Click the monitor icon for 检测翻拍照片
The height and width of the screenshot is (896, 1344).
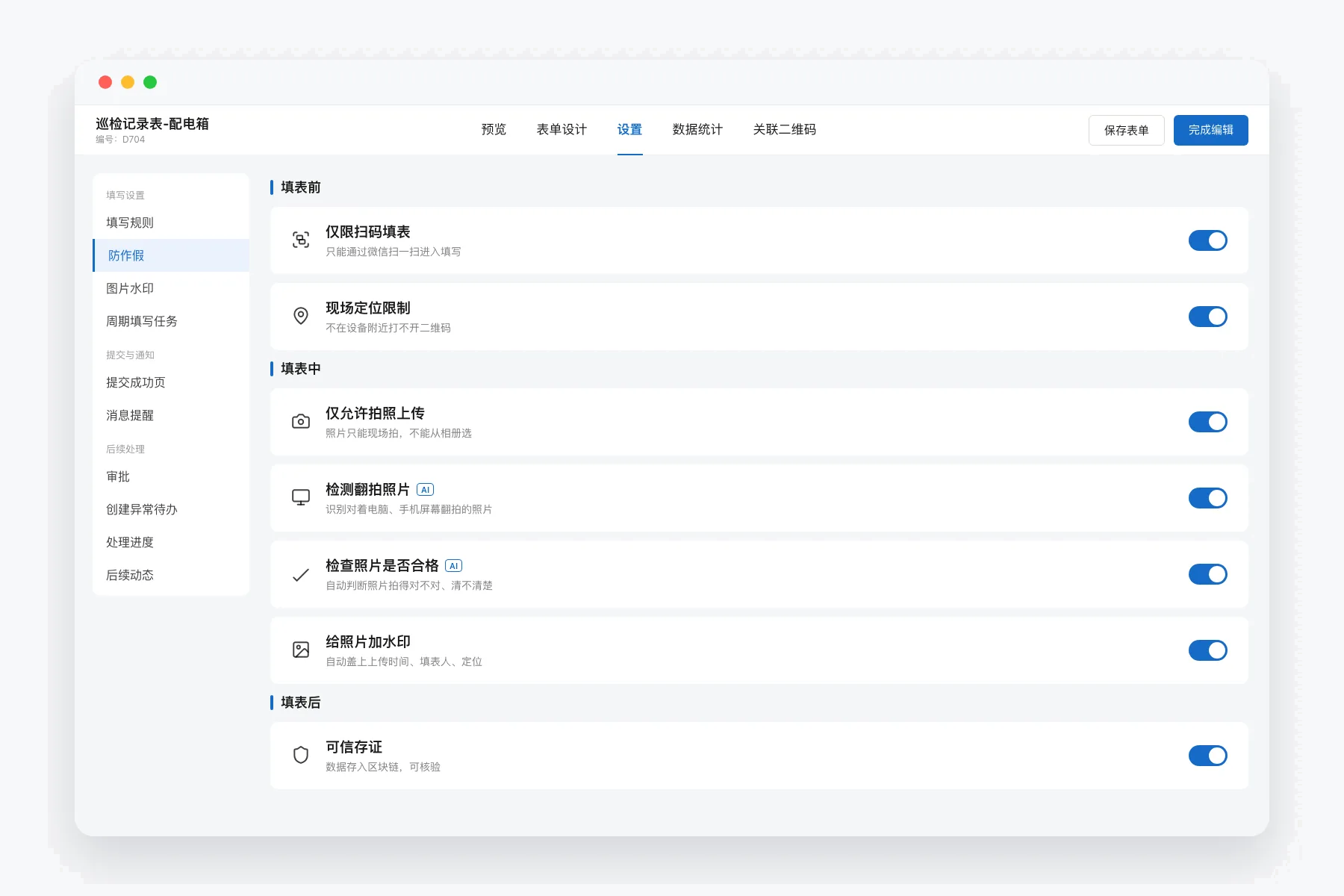tap(301, 498)
